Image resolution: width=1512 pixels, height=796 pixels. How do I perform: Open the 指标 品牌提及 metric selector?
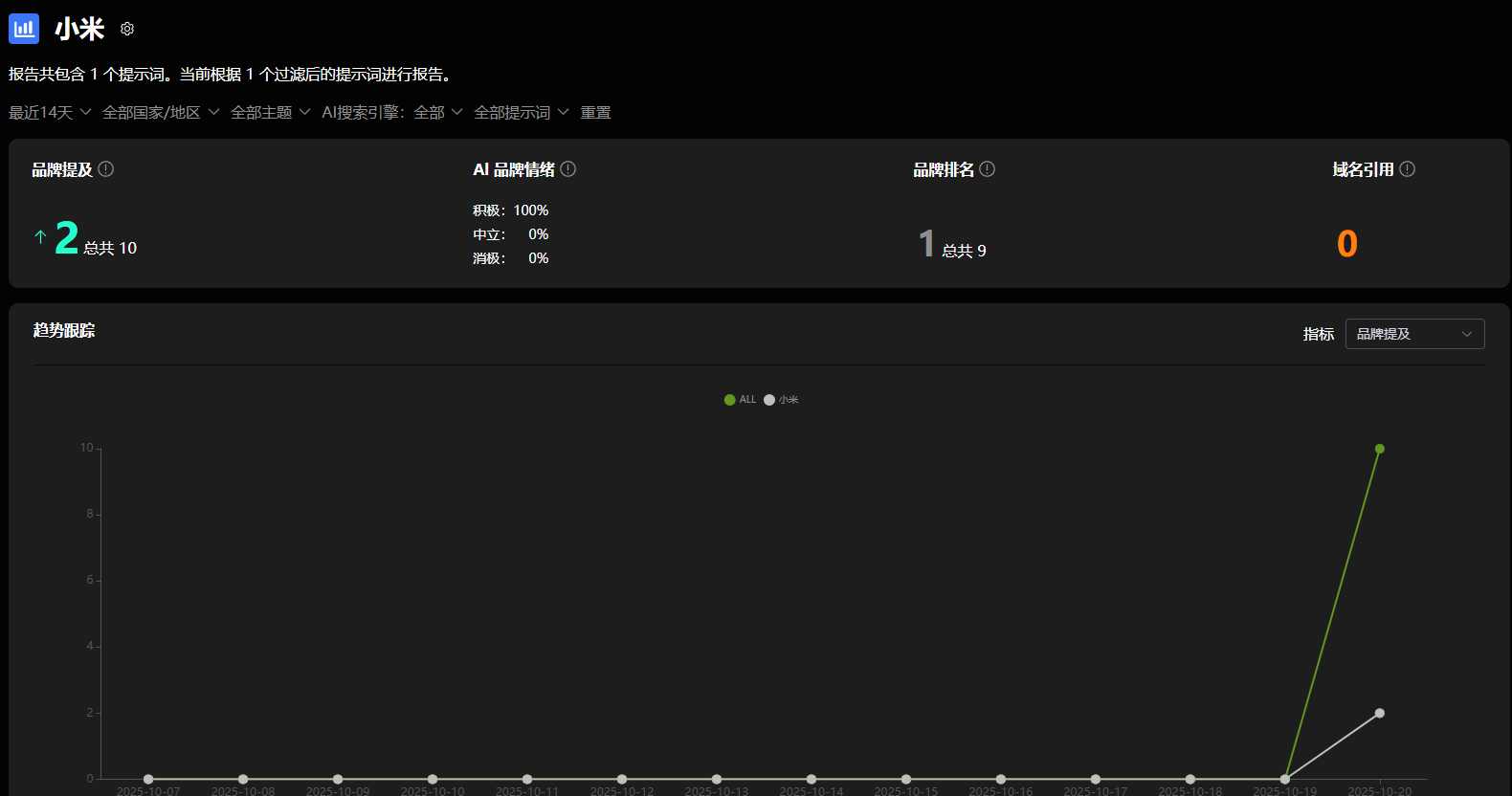(1414, 334)
